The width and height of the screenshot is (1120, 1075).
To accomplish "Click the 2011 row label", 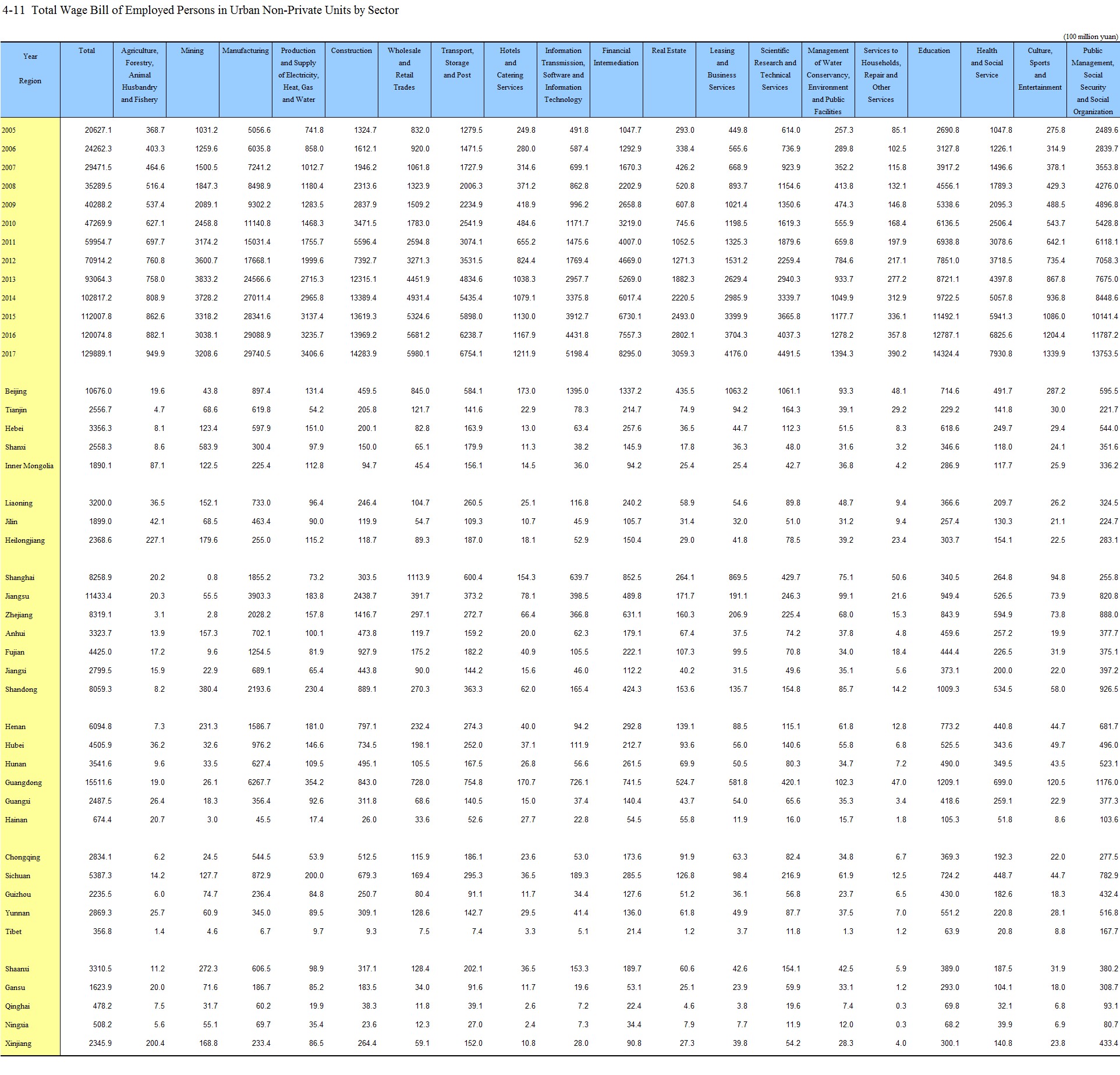I will click(x=9, y=242).
